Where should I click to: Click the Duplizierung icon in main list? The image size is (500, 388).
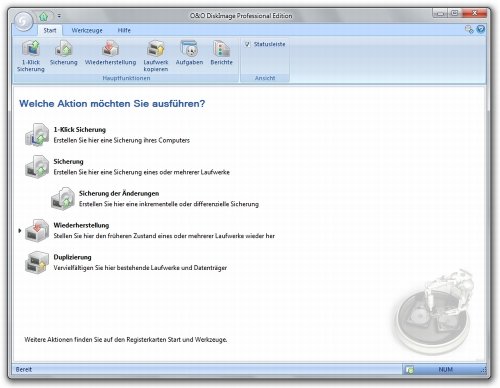coord(37,262)
